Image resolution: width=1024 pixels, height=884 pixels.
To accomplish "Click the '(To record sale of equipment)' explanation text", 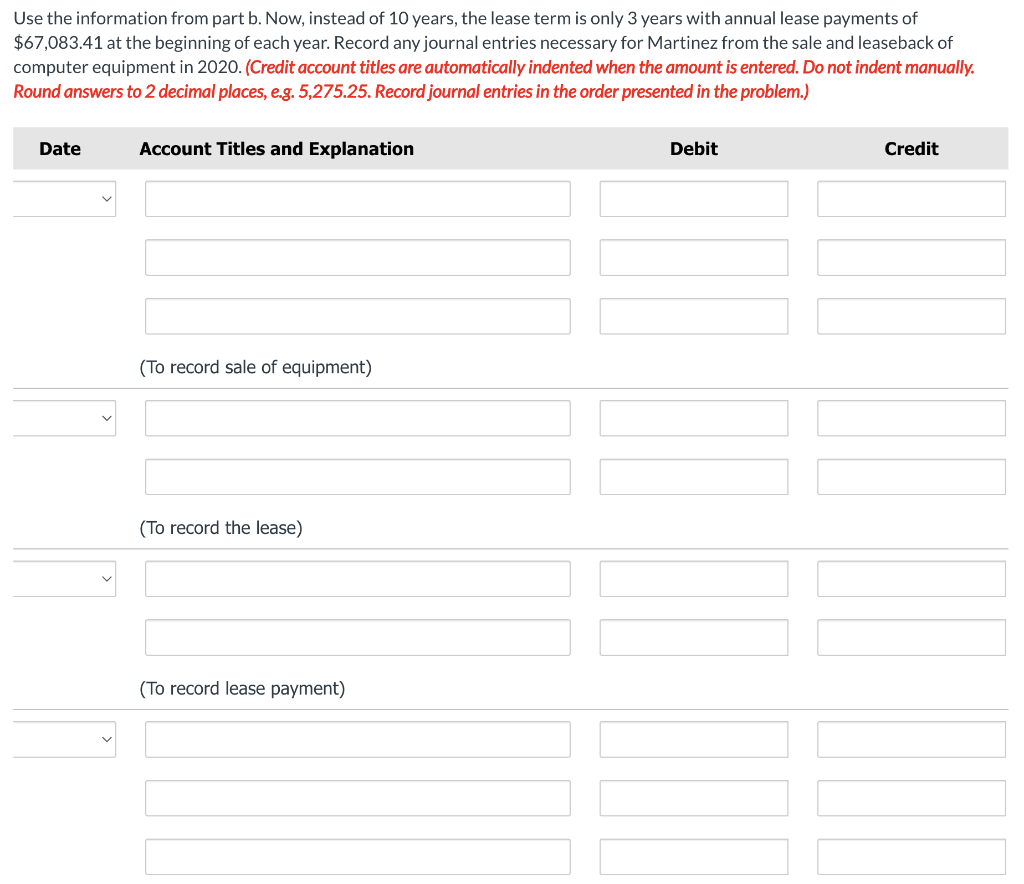I will [x=255, y=368].
